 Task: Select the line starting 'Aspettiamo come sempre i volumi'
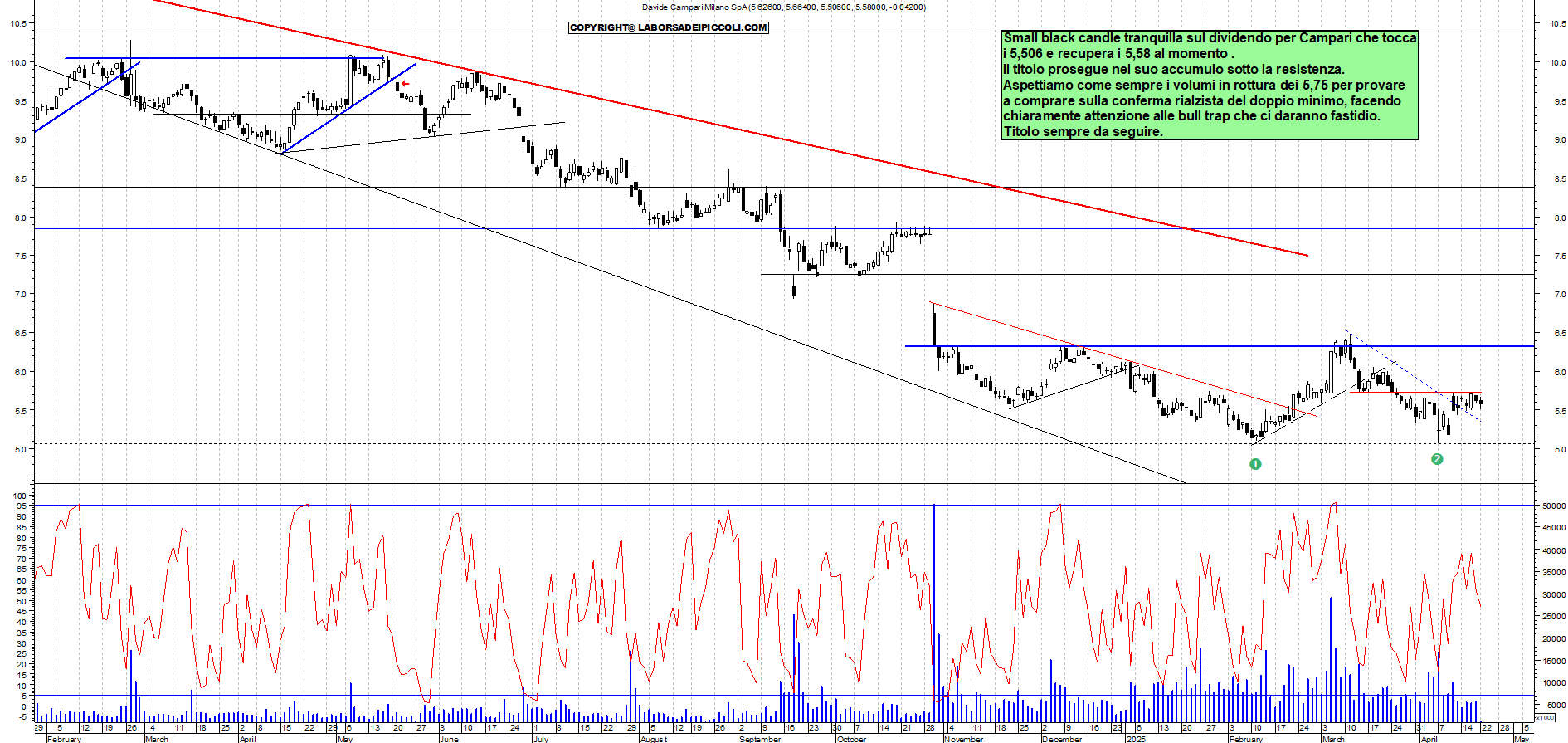click(1205, 86)
